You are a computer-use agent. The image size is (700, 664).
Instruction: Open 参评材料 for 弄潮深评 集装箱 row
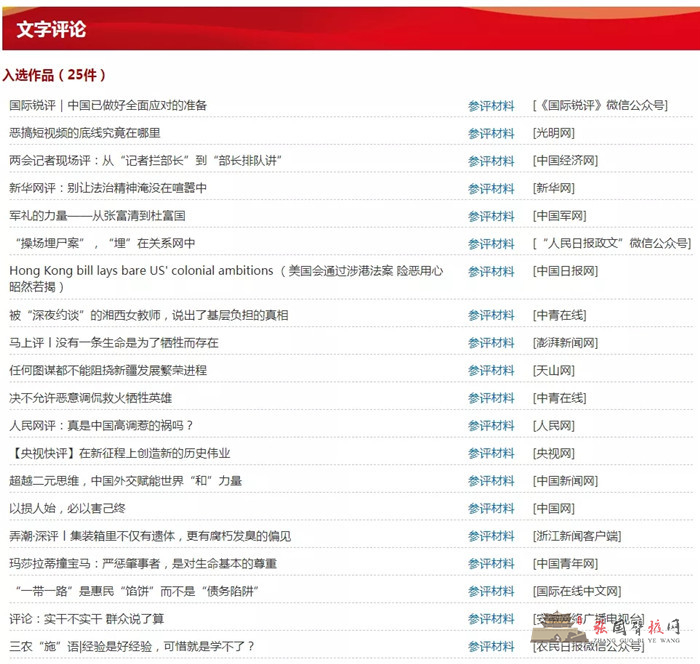(491, 536)
